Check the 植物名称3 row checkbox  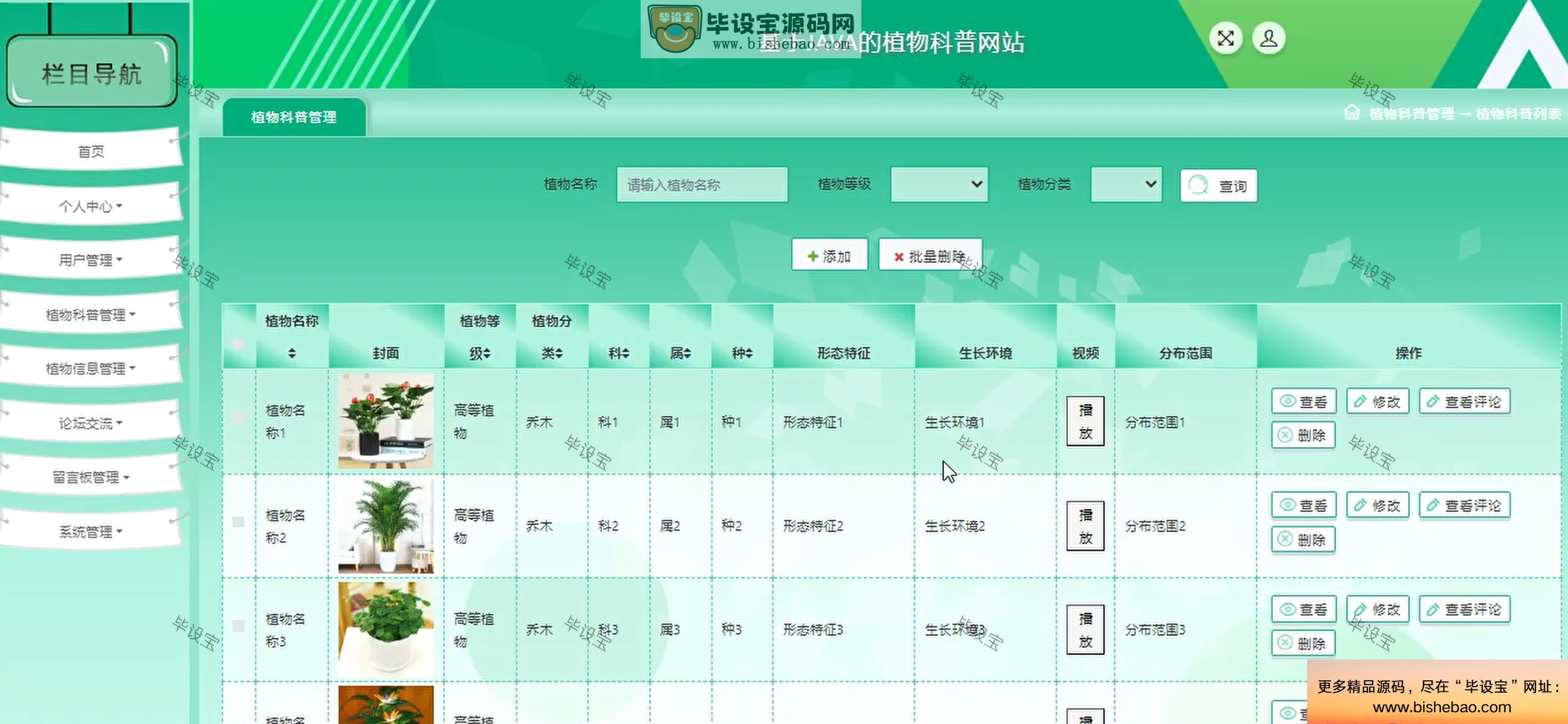[239, 626]
